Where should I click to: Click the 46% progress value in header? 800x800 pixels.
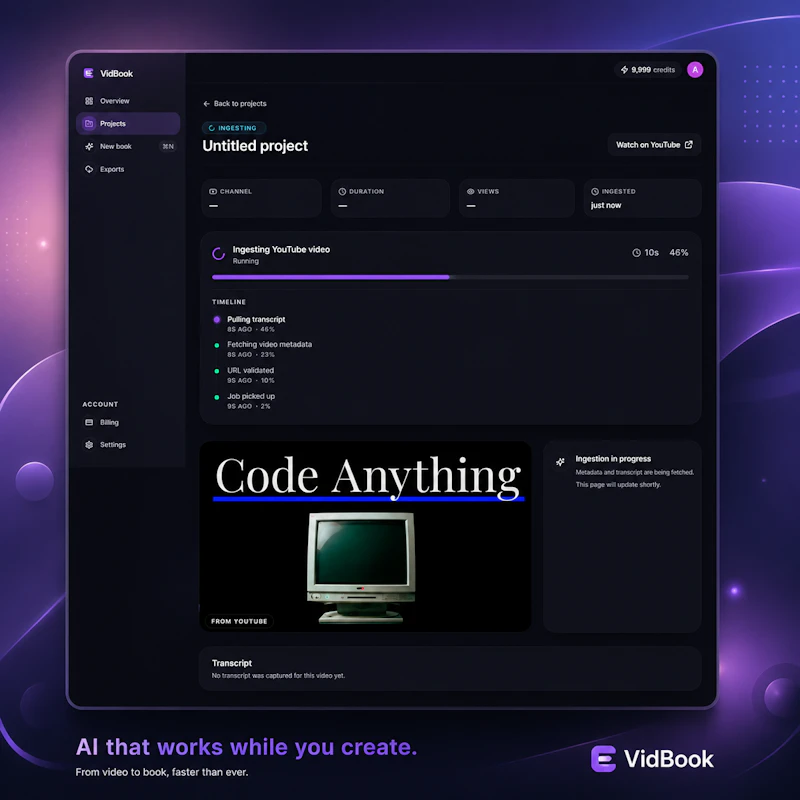[679, 253]
